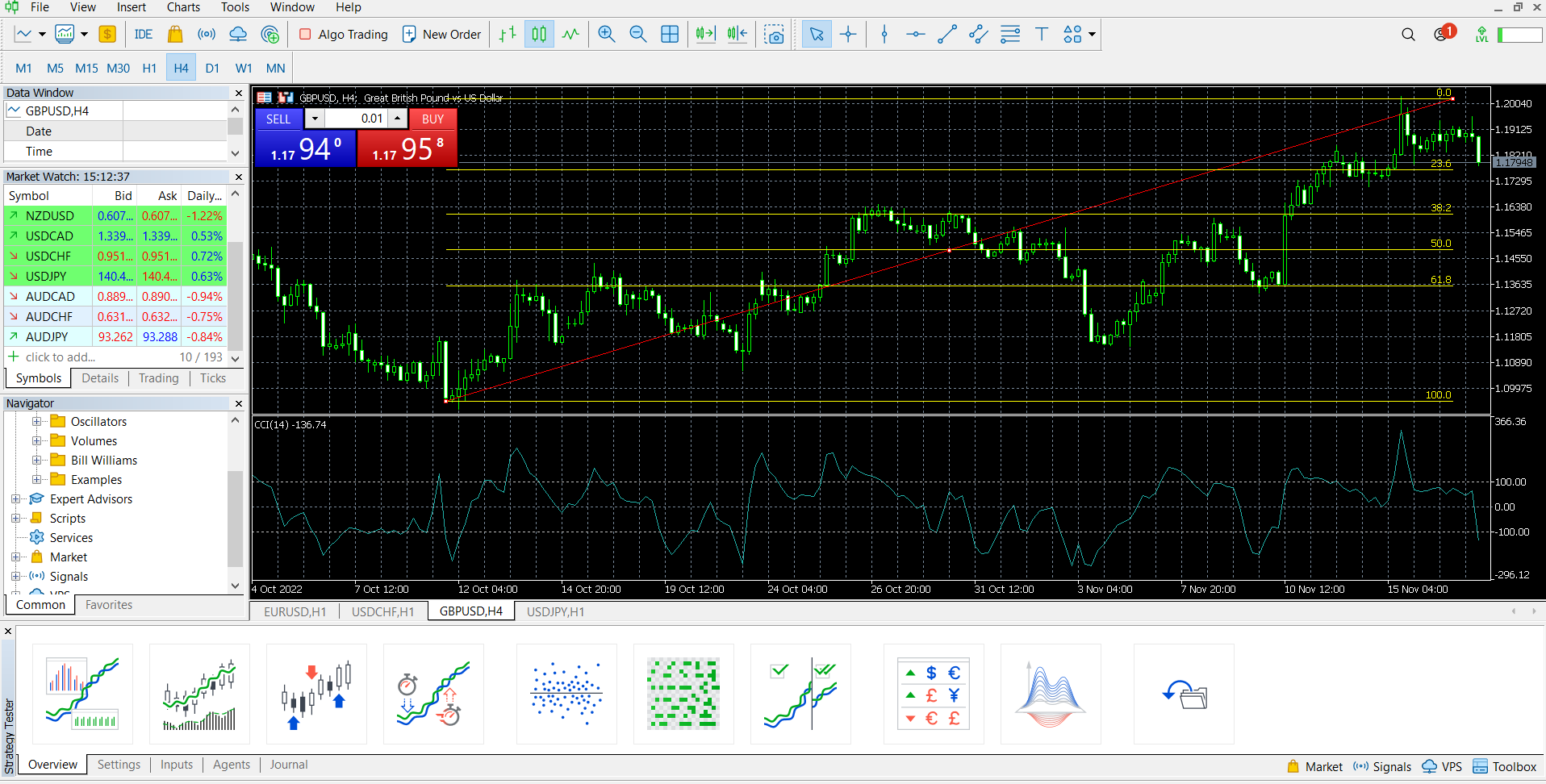
Task: Open the Forex currency pairs test thumbnail
Action: pos(933,694)
